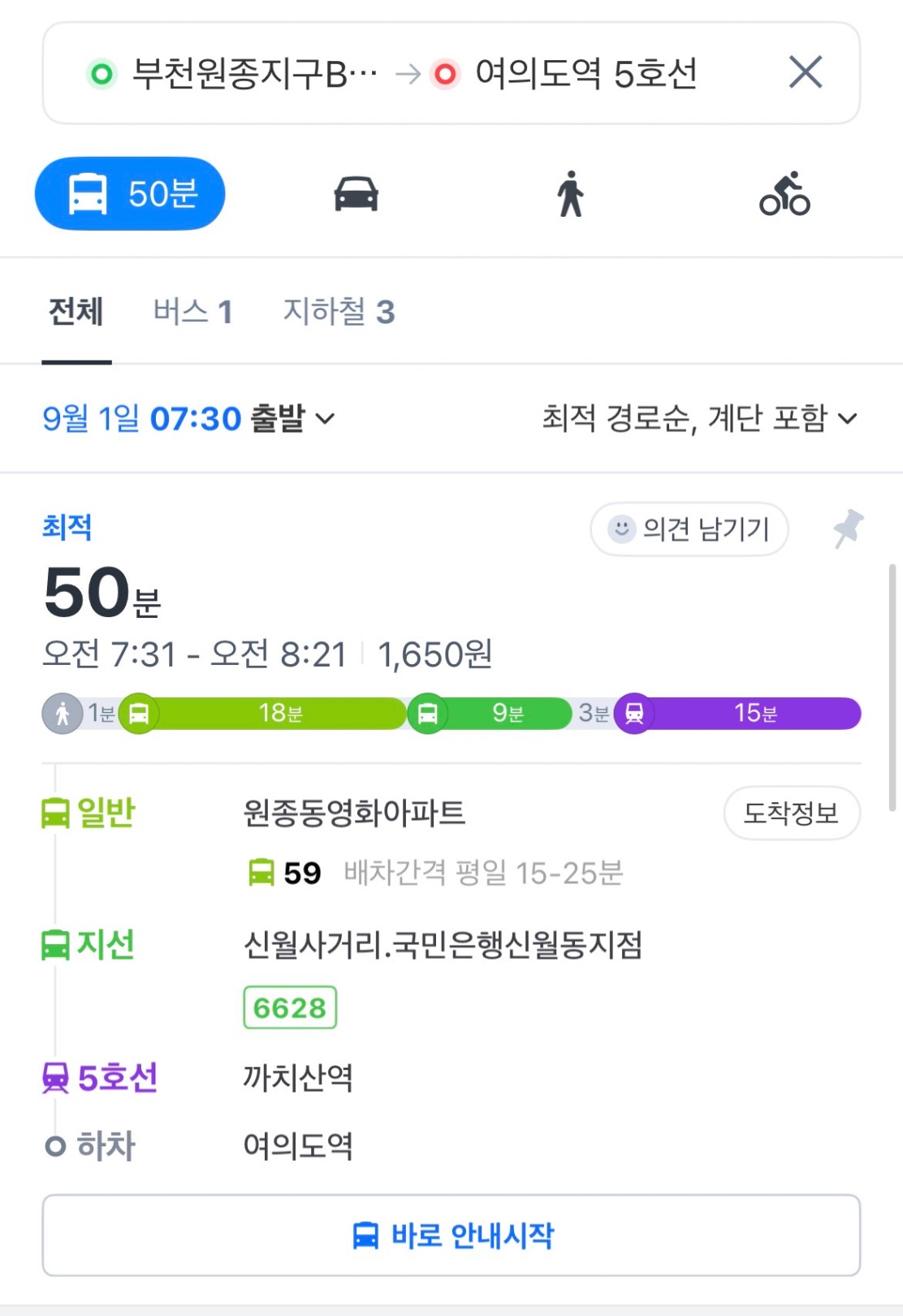Image resolution: width=903 pixels, height=1316 pixels.
Task: Open the 9월 1일 07:30 출발 time dropdown
Action: (x=188, y=419)
